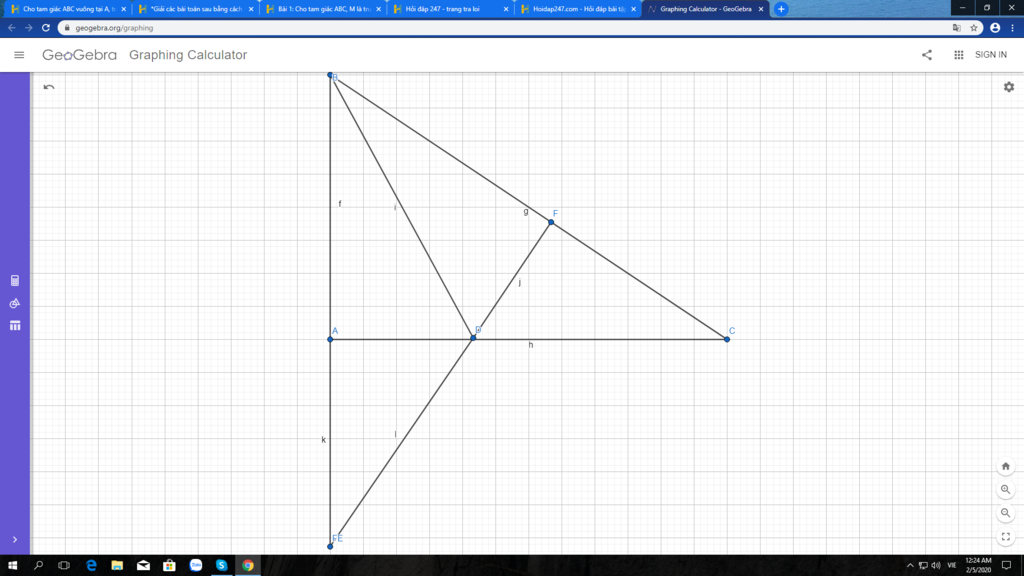Undo the last action in the graph
The width and height of the screenshot is (1024, 576).
(49, 87)
